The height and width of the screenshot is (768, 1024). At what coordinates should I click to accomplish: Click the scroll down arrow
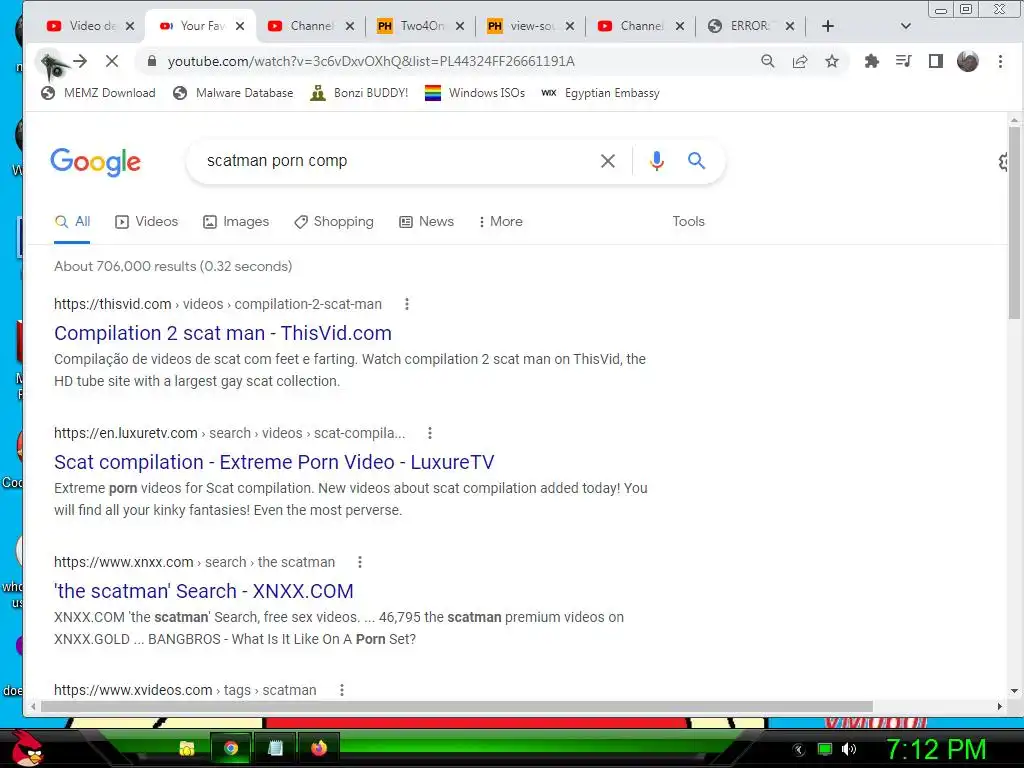(1014, 691)
